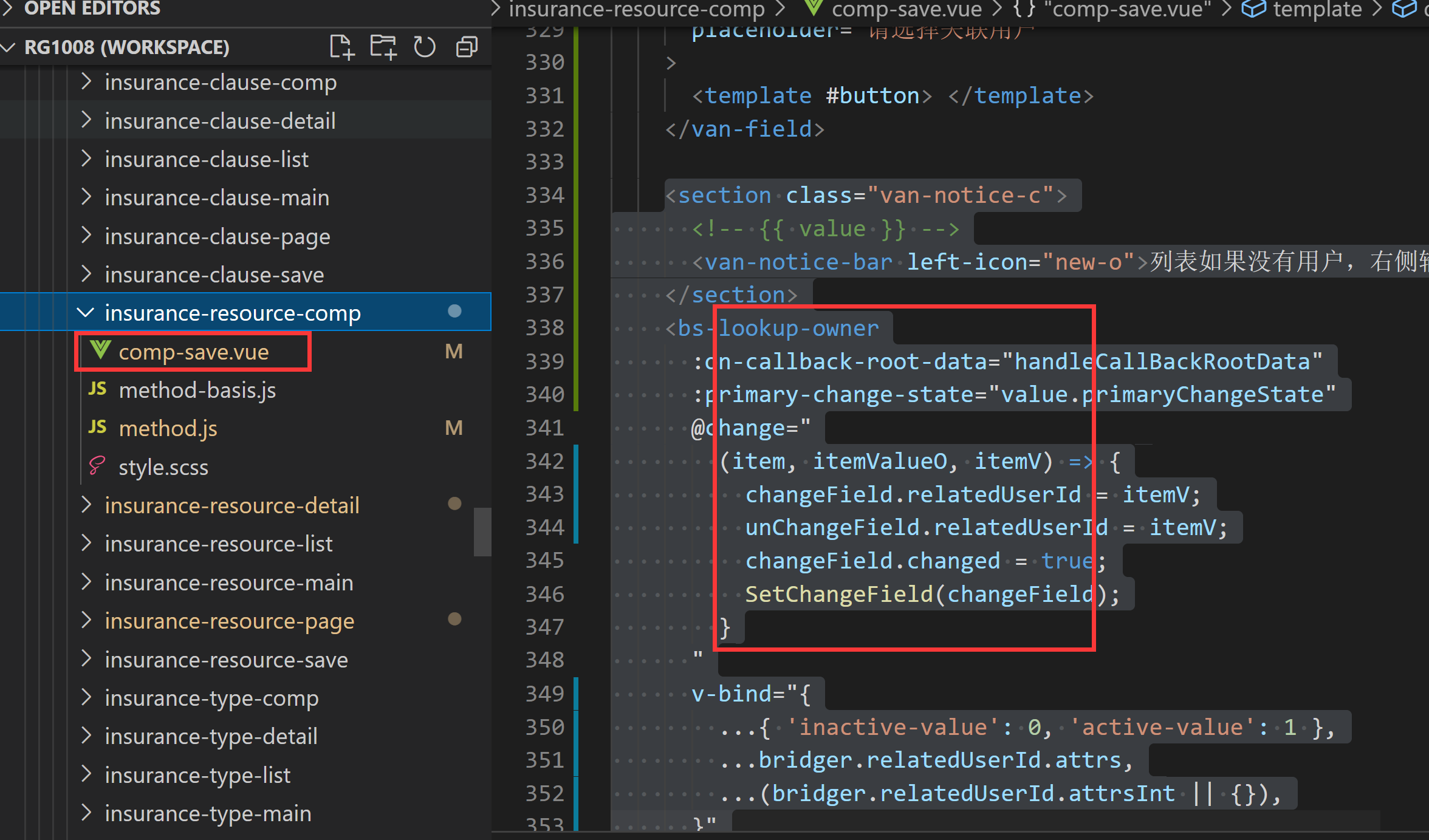Open the insurance-resource-main folder
Image resolution: width=1429 pixels, height=840 pixels.
[x=229, y=582]
